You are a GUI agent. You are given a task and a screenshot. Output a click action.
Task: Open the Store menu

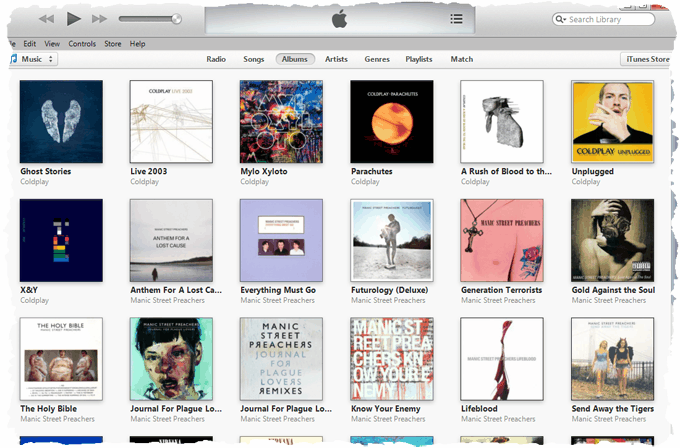[112, 44]
